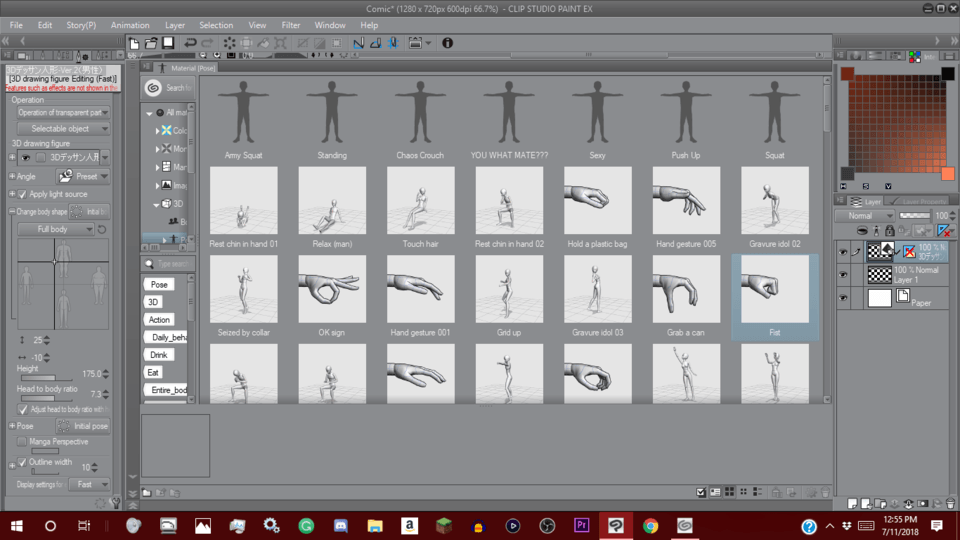Click the Initial pose button

(x=84, y=425)
